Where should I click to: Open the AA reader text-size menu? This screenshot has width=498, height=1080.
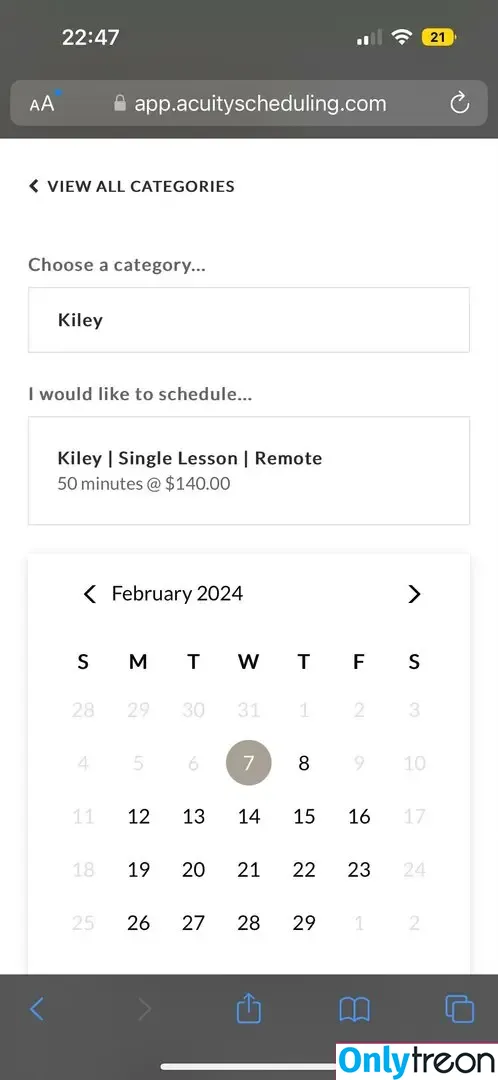(x=42, y=103)
